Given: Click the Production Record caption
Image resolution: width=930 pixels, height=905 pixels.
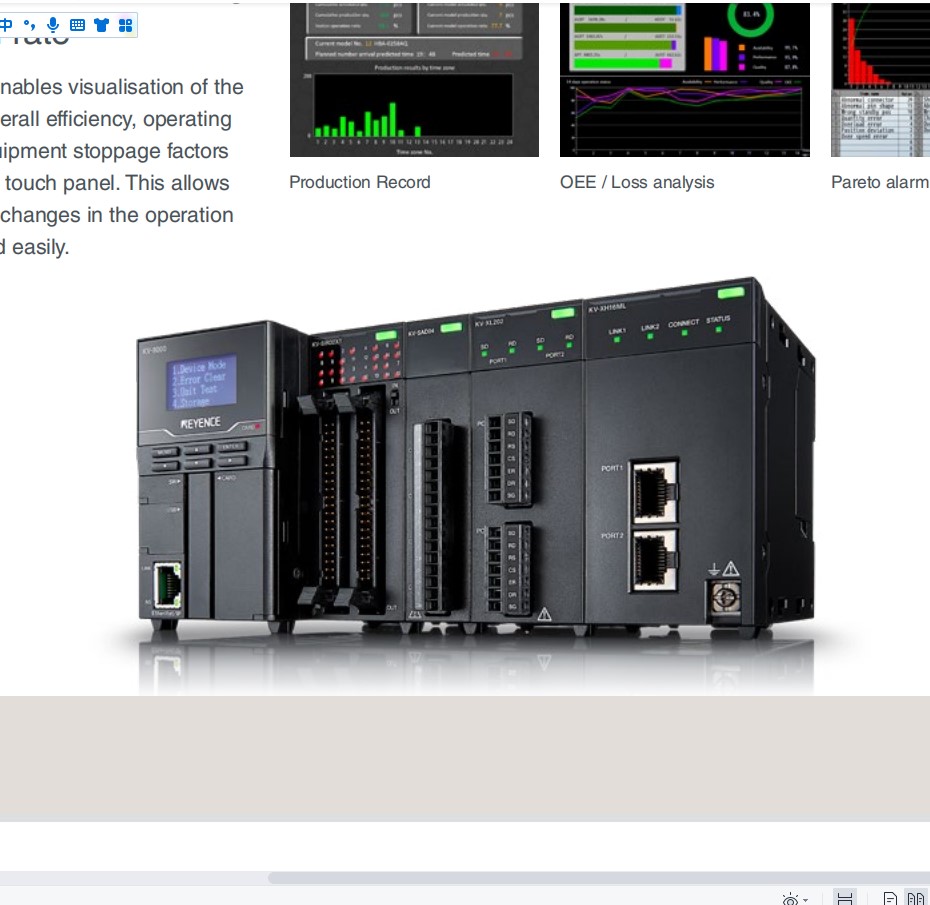Looking at the screenshot, I should (x=359, y=182).
